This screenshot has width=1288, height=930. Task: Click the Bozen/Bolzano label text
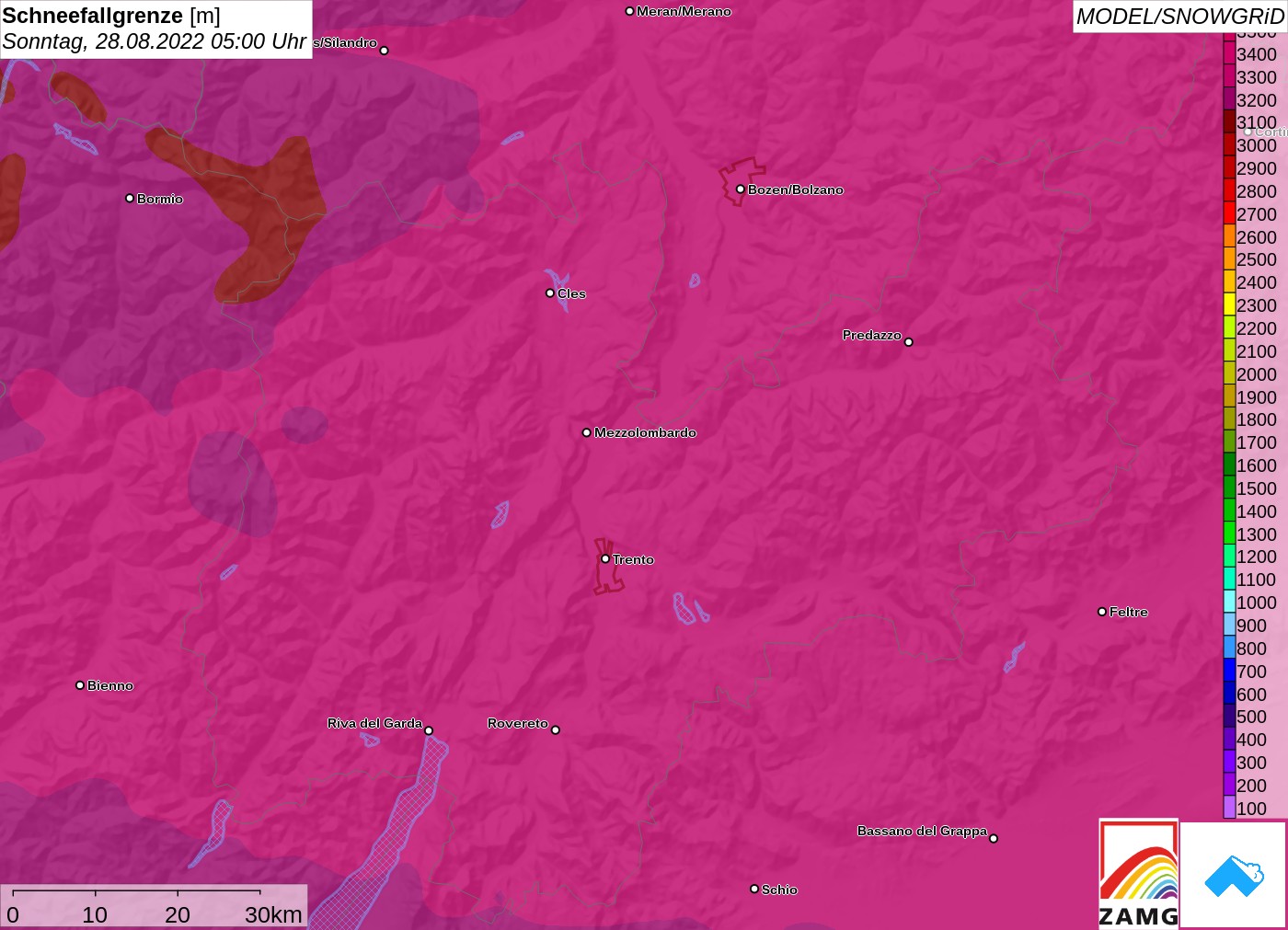pos(796,189)
